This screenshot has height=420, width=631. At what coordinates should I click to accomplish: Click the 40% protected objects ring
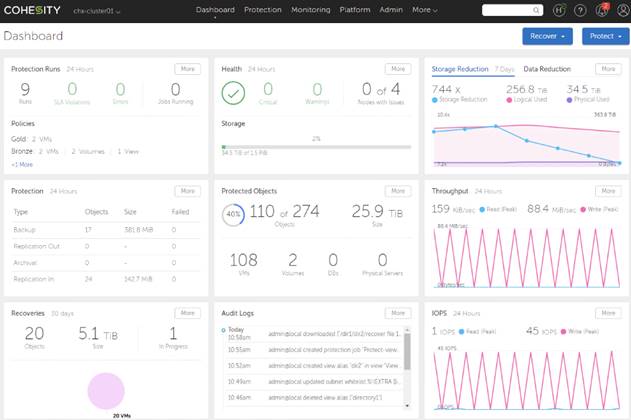click(233, 214)
